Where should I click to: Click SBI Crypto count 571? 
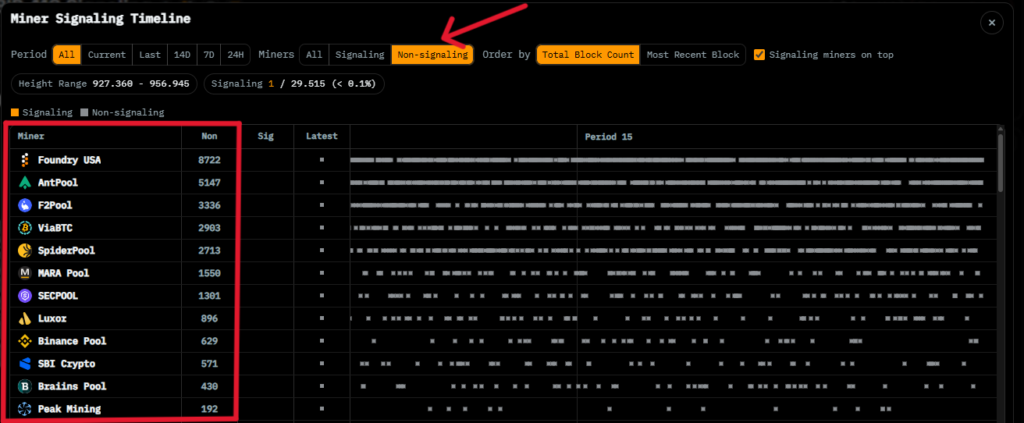click(x=210, y=364)
